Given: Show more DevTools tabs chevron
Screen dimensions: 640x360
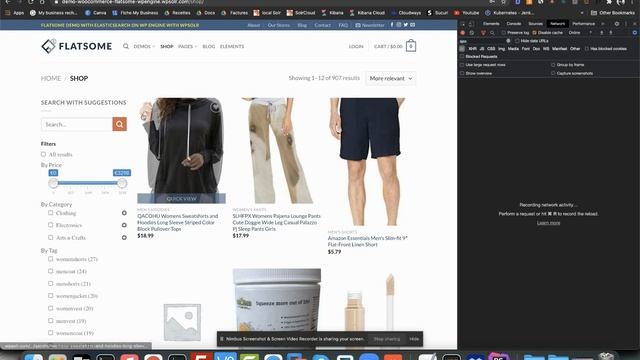Looking at the screenshot, I should pyautogui.click(x=603, y=24).
